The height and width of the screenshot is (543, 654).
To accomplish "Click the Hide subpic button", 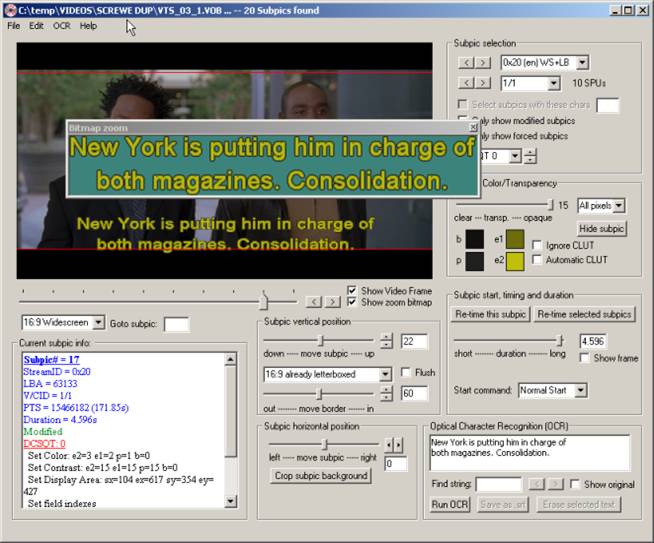I will pyautogui.click(x=601, y=228).
